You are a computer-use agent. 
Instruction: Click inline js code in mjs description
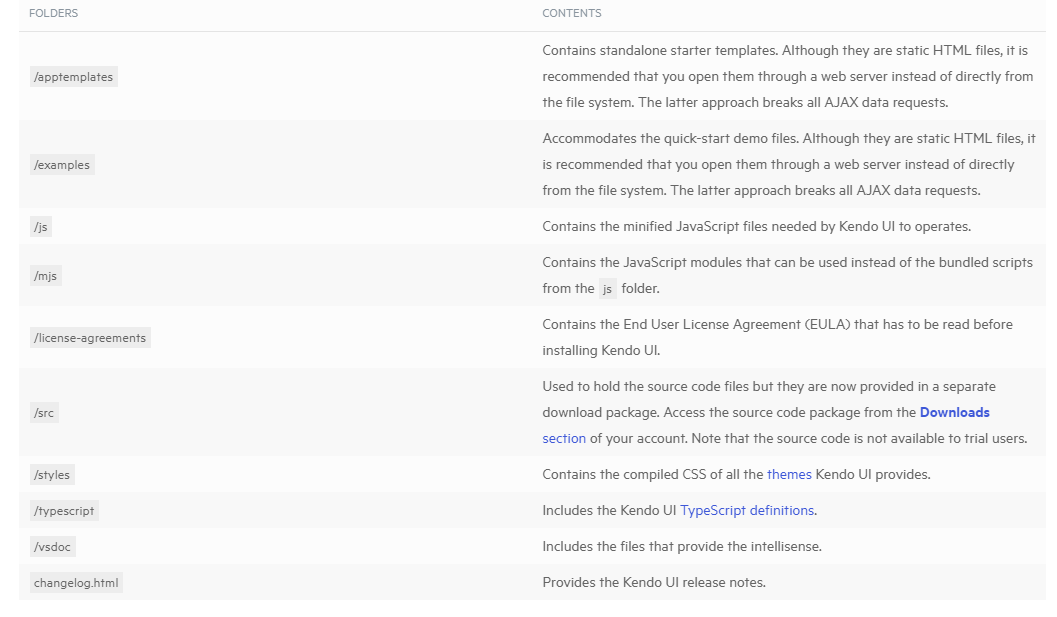click(607, 289)
